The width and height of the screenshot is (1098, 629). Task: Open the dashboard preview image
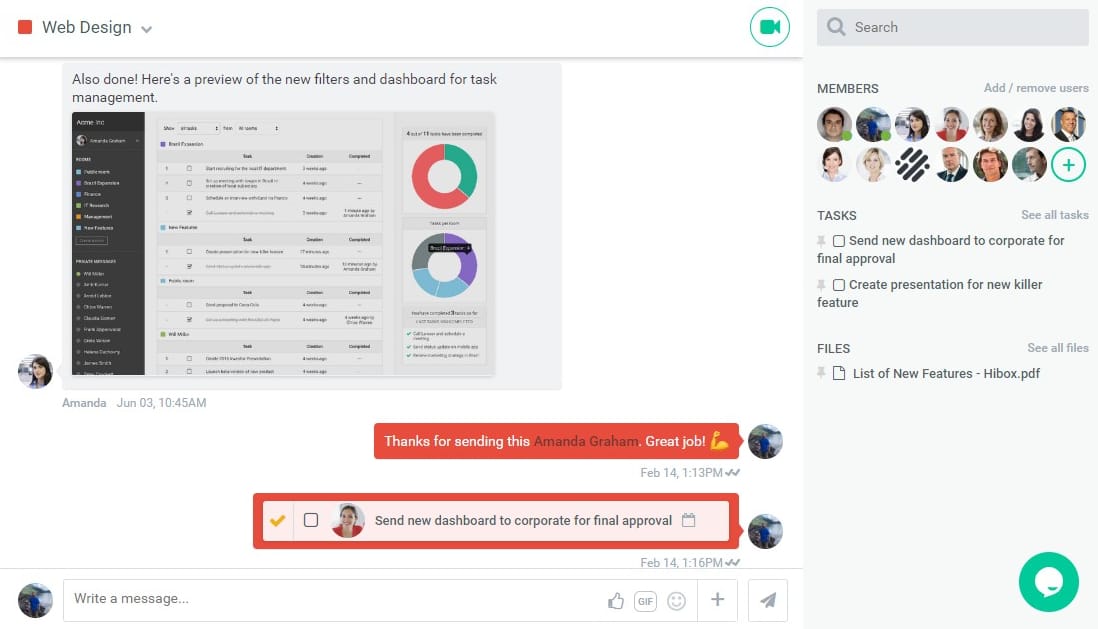tap(283, 243)
